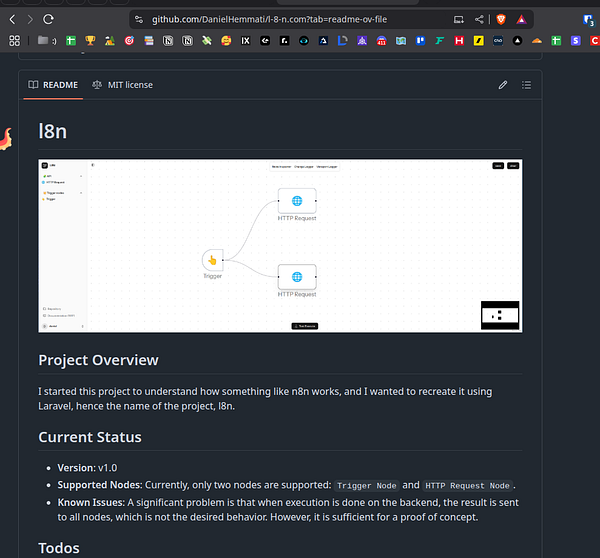Open the purple S bookmark icon

click(x=576, y=41)
